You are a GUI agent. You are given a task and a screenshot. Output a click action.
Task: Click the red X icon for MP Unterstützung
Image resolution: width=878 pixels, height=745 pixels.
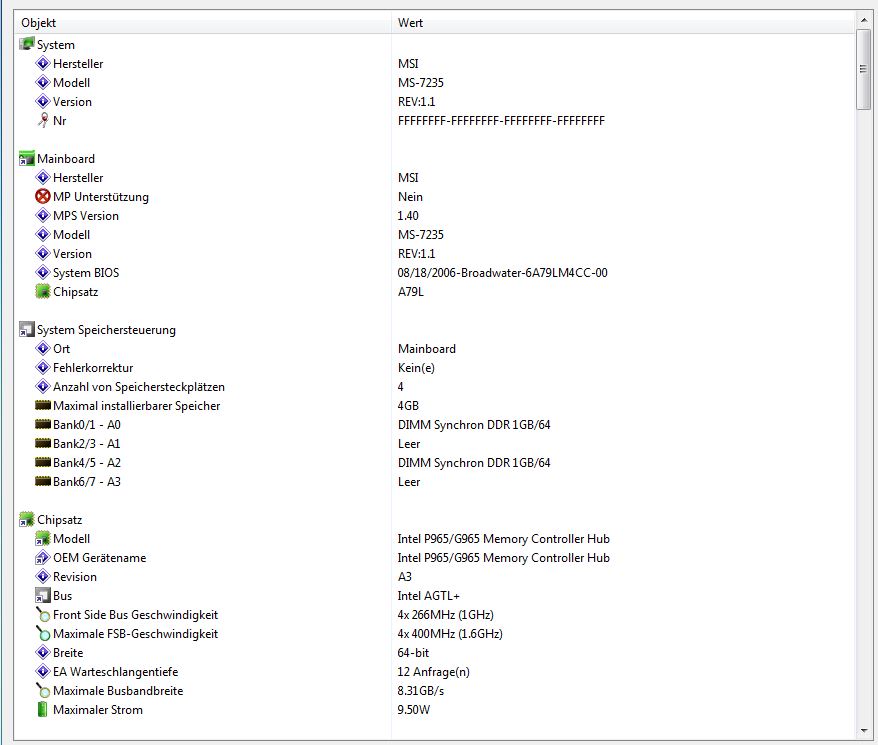pyautogui.click(x=43, y=196)
